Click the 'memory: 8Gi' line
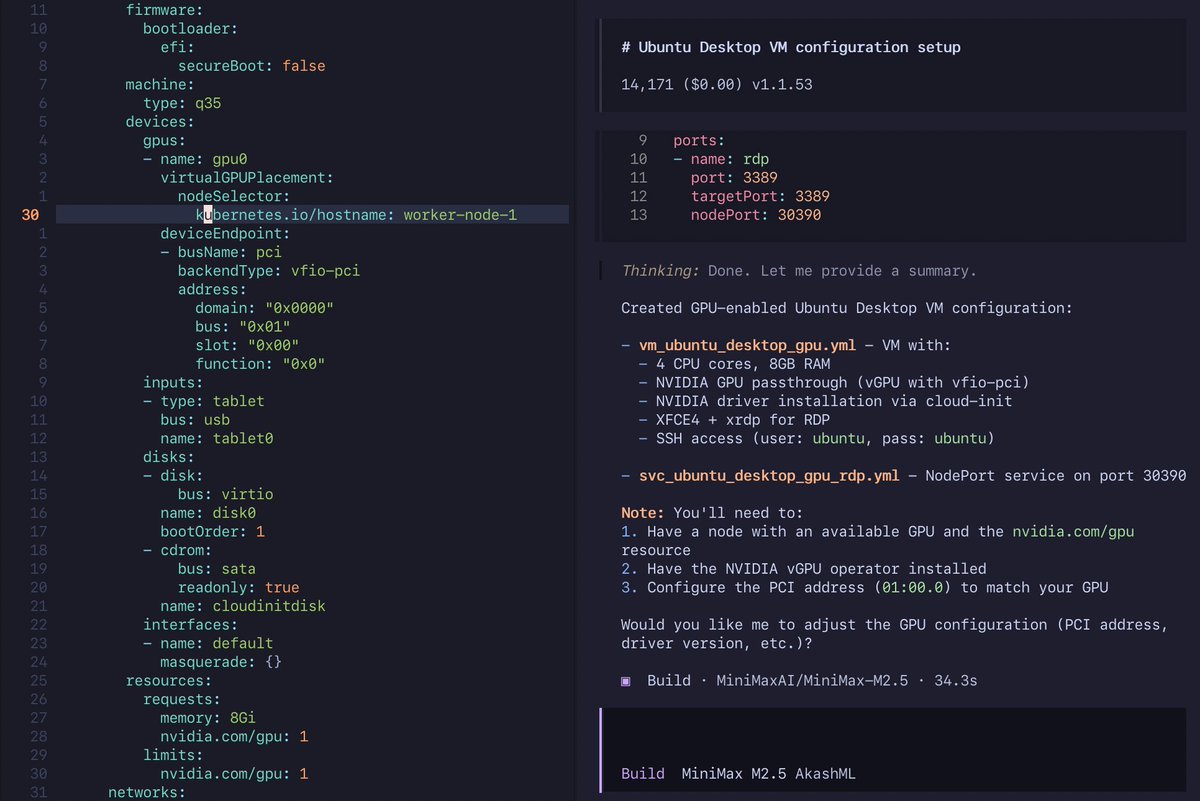This screenshot has width=1200, height=801. click(x=208, y=717)
